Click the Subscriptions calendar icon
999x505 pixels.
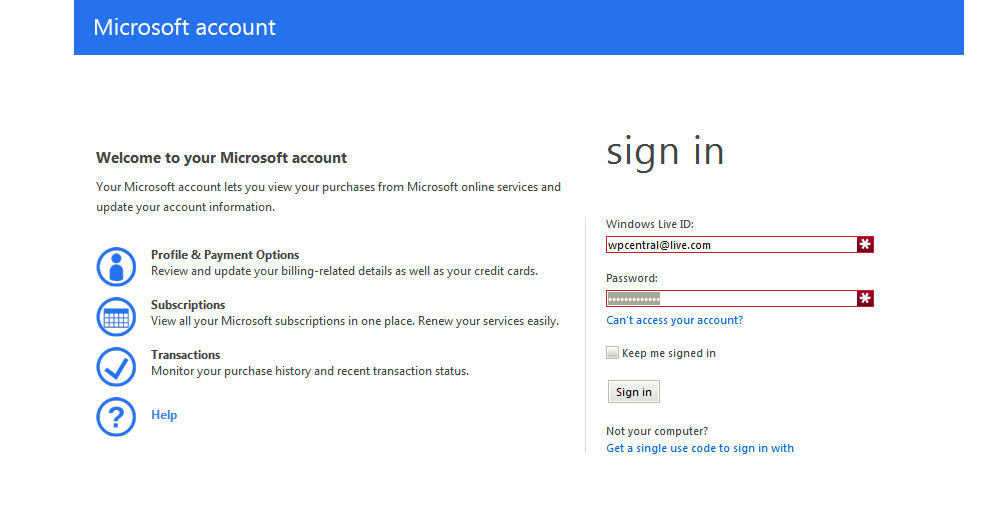click(116, 316)
